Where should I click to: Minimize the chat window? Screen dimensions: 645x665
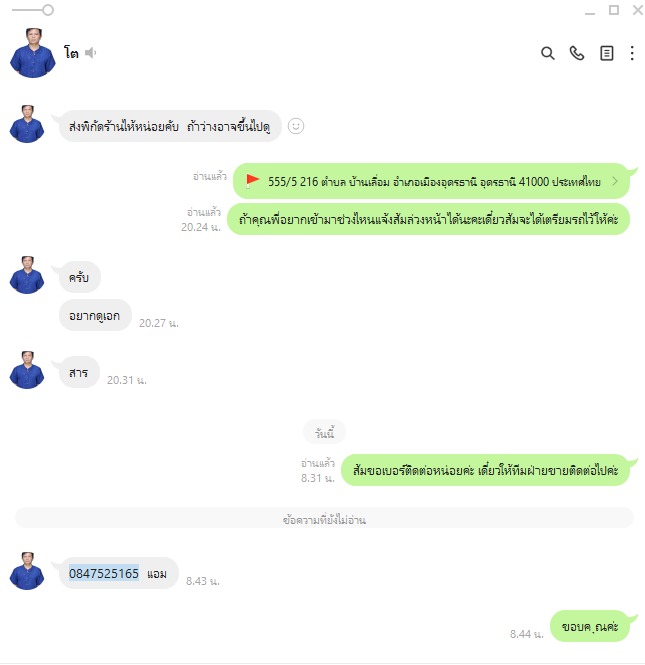click(589, 10)
